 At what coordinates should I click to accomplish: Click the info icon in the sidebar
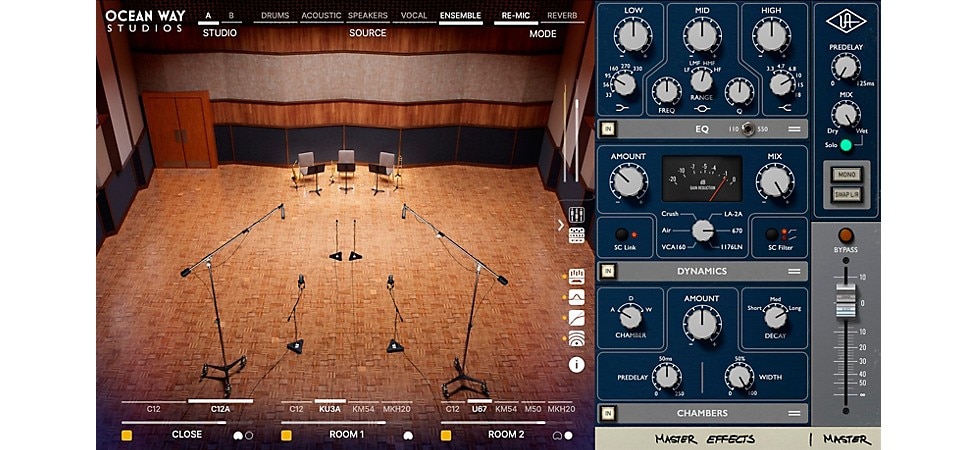pyautogui.click(x=576, y=364)
